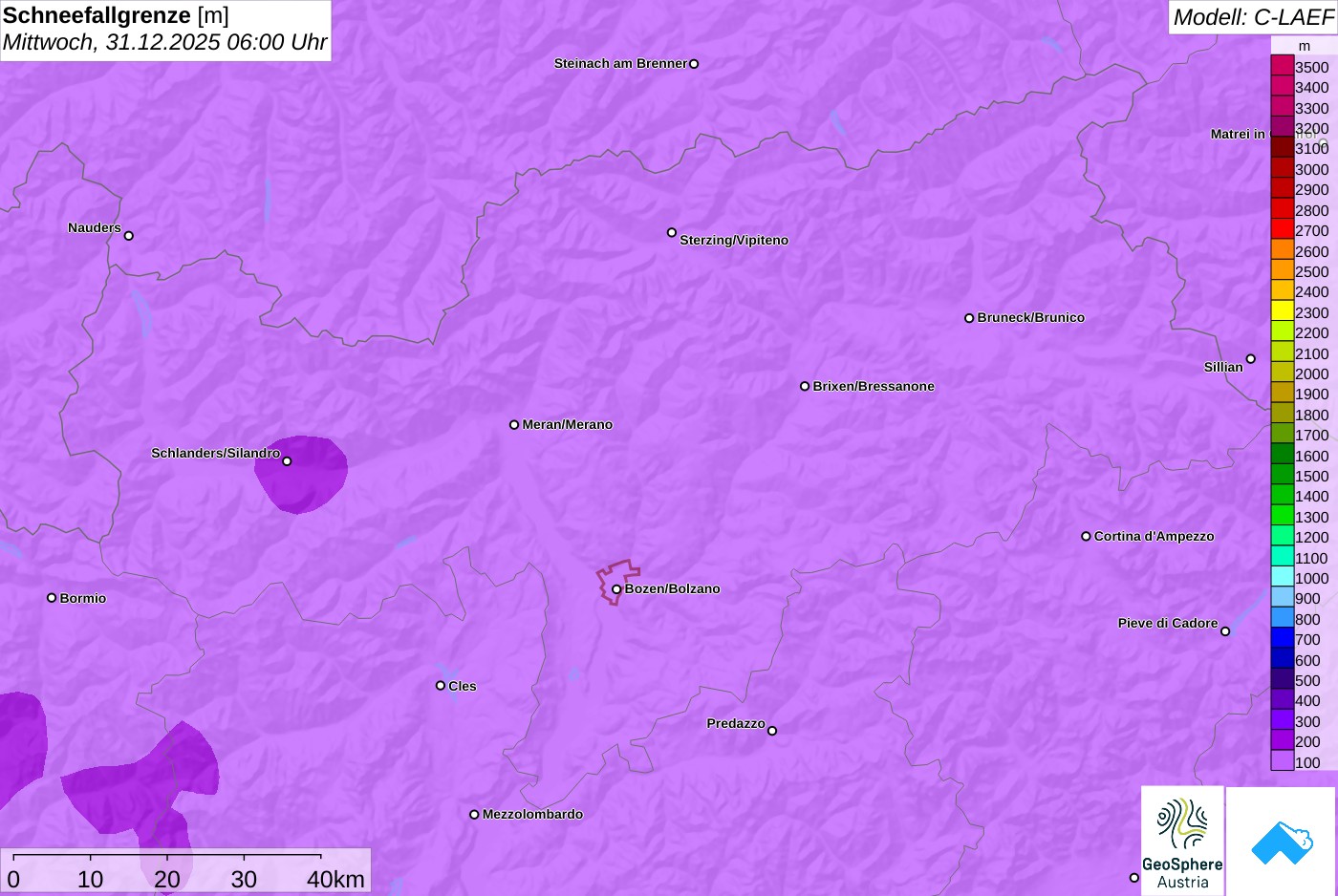
Task: Click the GeoSphere Austria logo
Action: 1182,841
